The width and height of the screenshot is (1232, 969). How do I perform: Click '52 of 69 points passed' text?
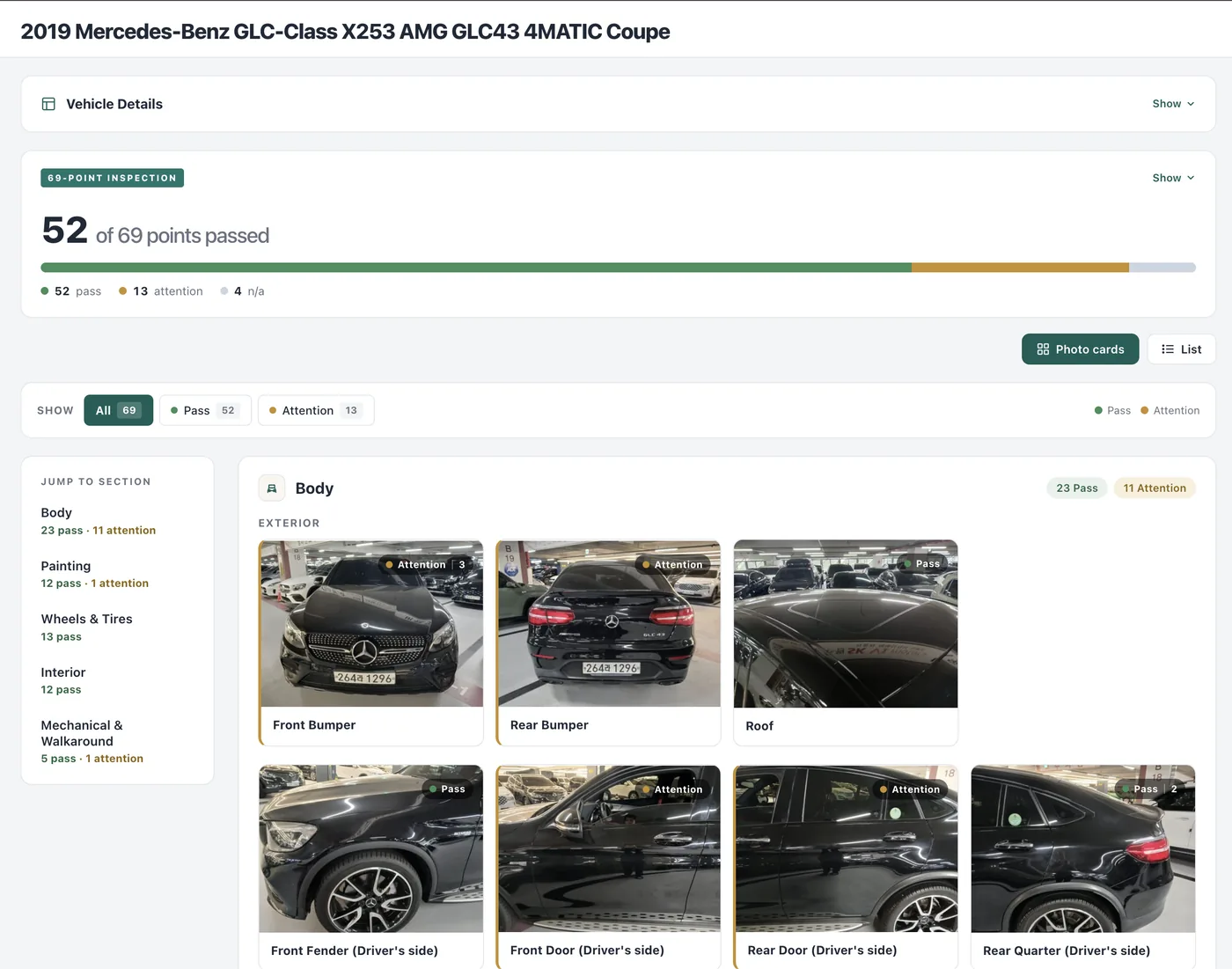point(156,231)
